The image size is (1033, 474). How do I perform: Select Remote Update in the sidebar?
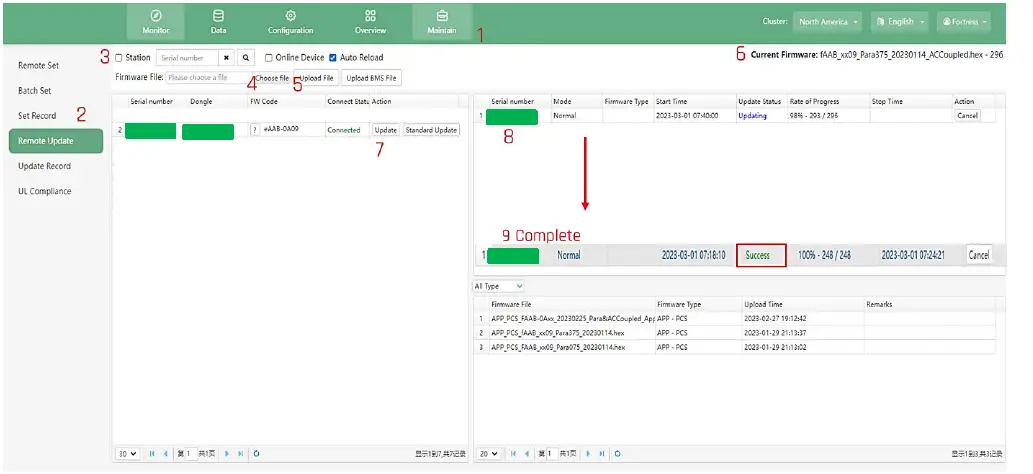pos(55,141)
